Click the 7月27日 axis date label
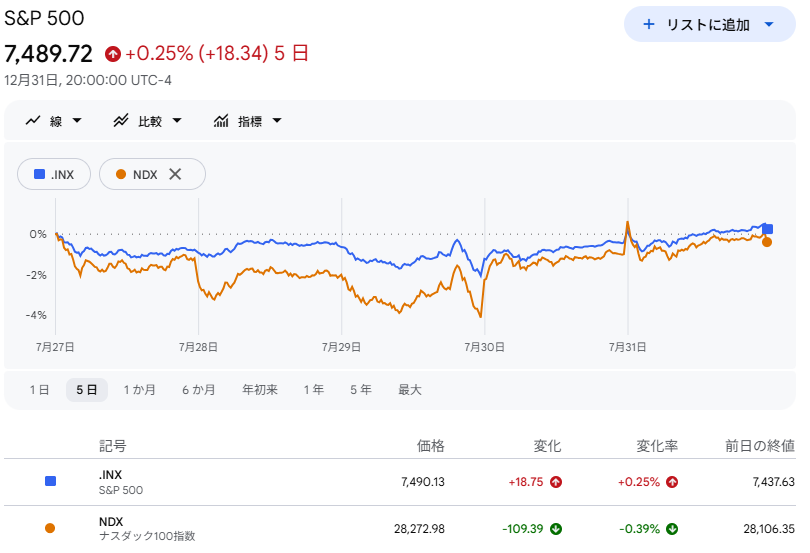810x553 pixels. pos(55,347)
